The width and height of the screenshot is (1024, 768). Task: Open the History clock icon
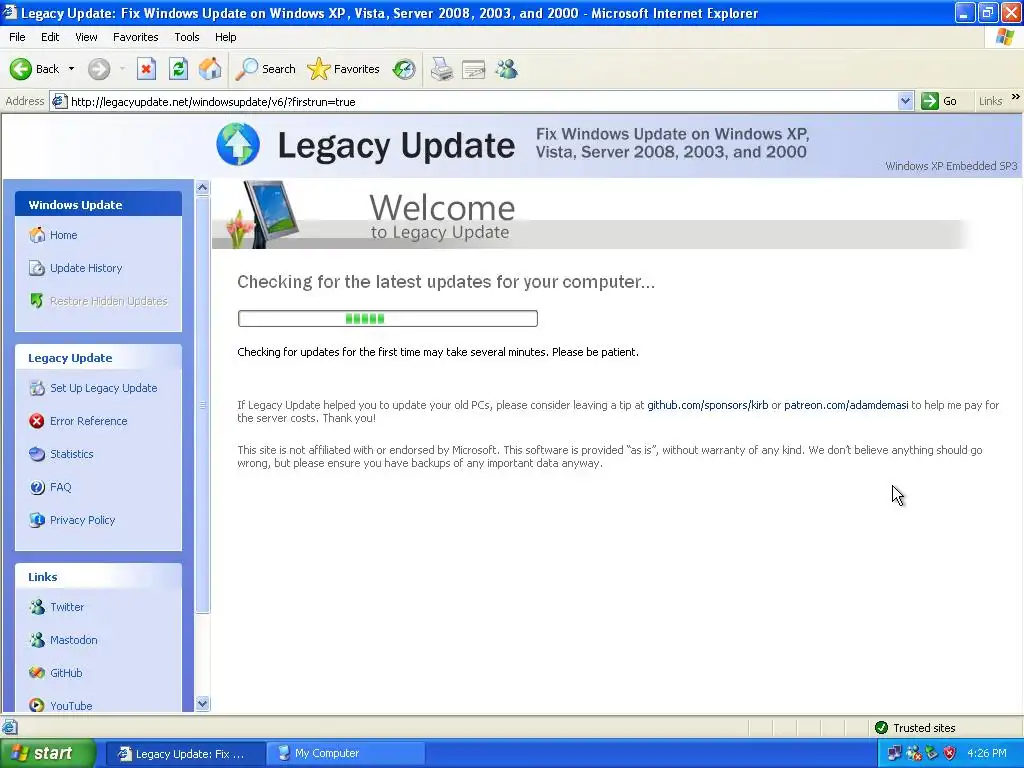(404, 69)
